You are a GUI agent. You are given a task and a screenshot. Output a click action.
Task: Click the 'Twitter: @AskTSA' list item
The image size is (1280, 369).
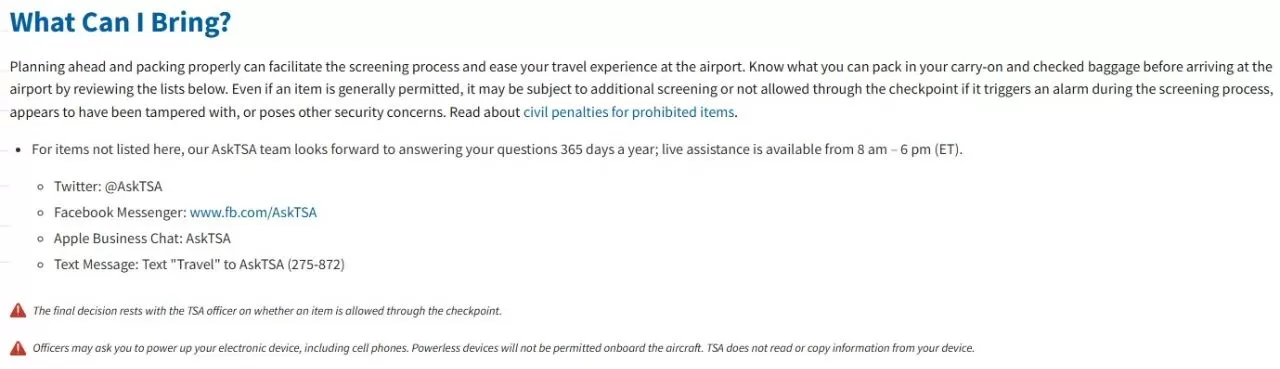(x=108, y=187)
